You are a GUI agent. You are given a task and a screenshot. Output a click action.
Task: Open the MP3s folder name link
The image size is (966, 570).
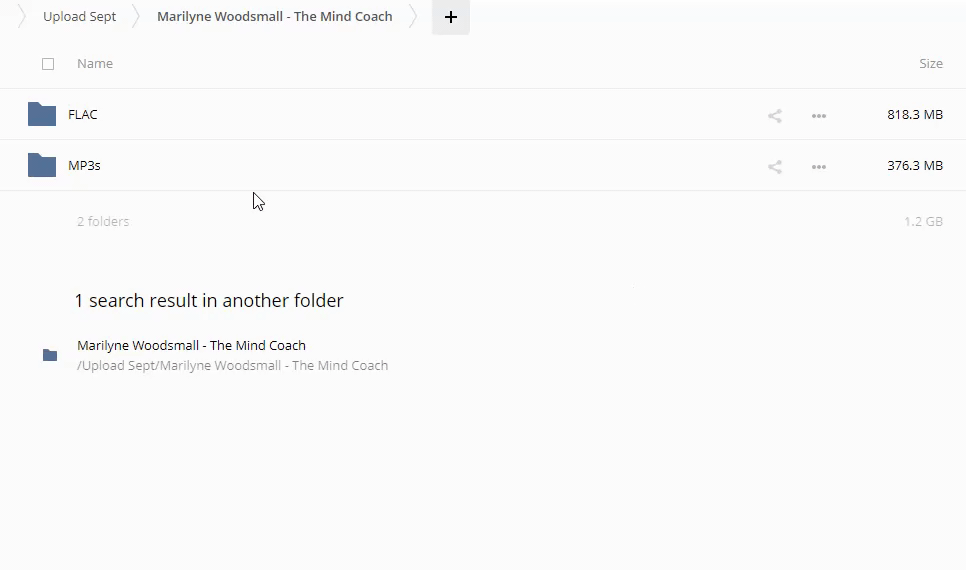coord(84,166)
